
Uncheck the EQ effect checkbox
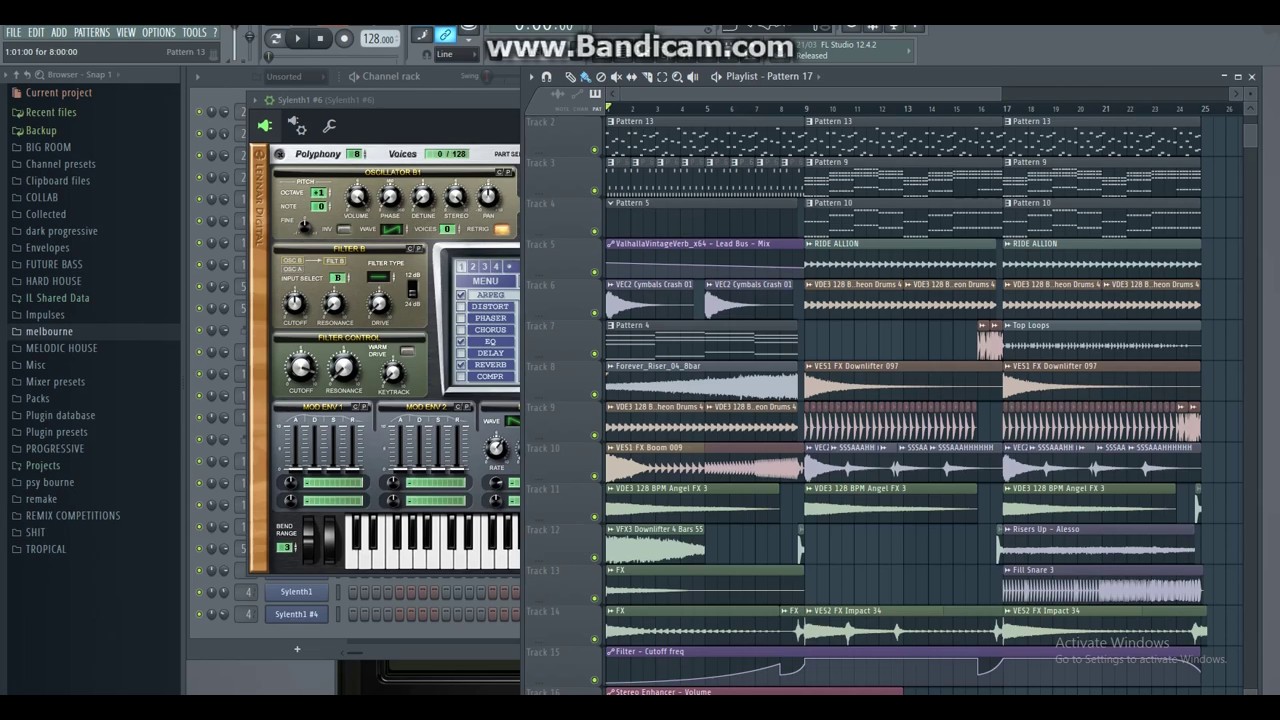[x=461, y=342]
